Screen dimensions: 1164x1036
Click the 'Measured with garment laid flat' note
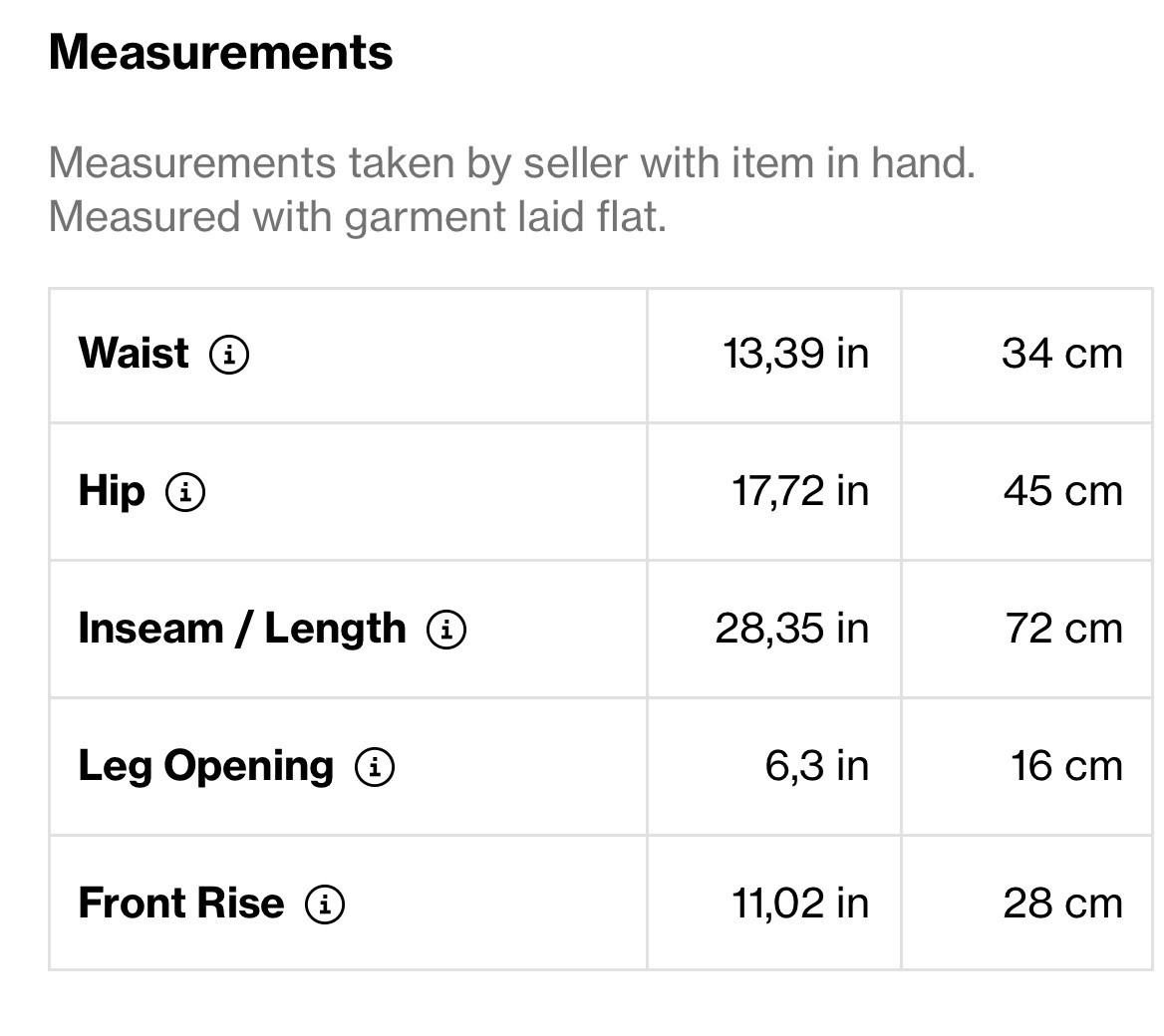coord(357,216)
